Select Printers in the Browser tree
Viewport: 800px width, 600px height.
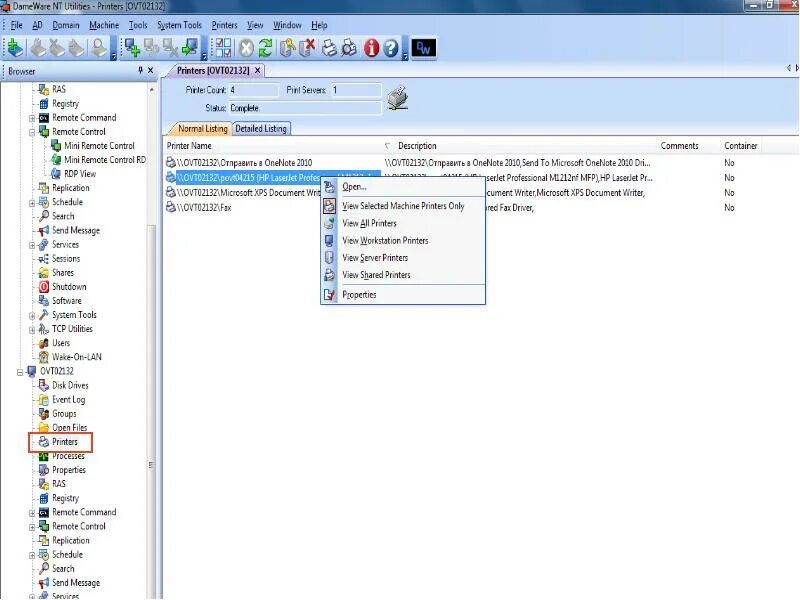pyautogui.click(x=64, y=442)
